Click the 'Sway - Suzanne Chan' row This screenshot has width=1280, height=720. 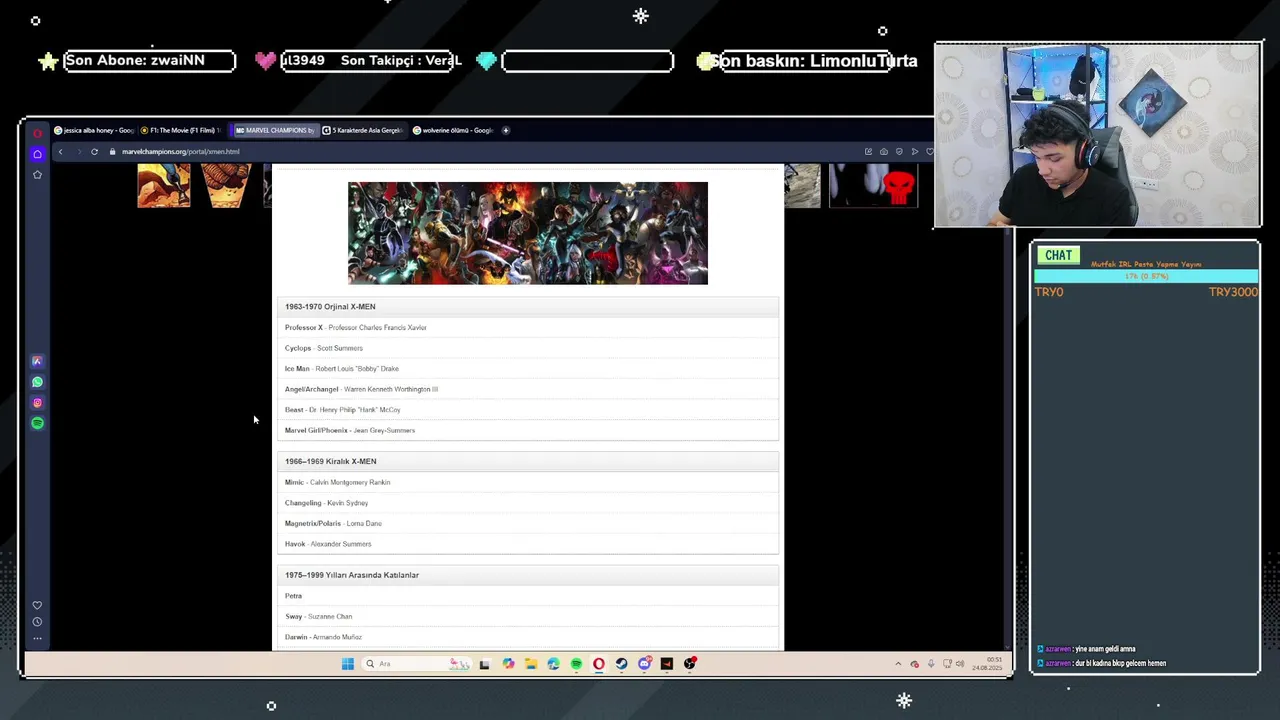click(x=528, y=616)
